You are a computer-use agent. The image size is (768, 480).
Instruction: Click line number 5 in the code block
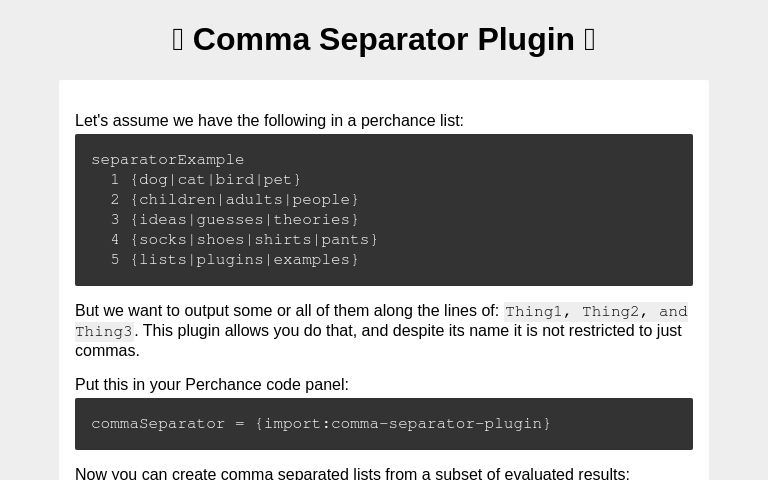pos(115,260)
